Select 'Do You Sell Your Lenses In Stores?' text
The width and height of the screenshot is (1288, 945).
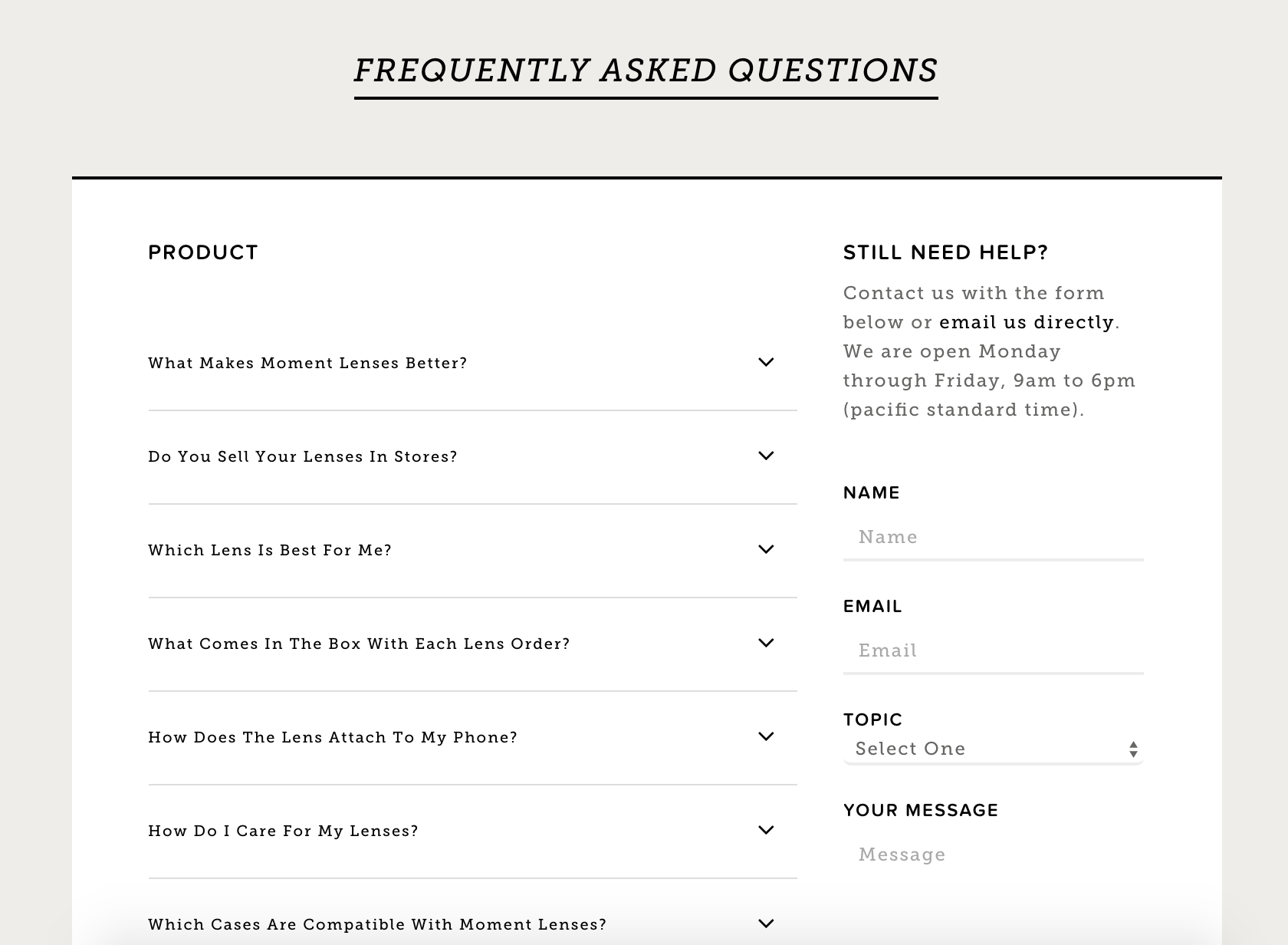pos(303,456)
